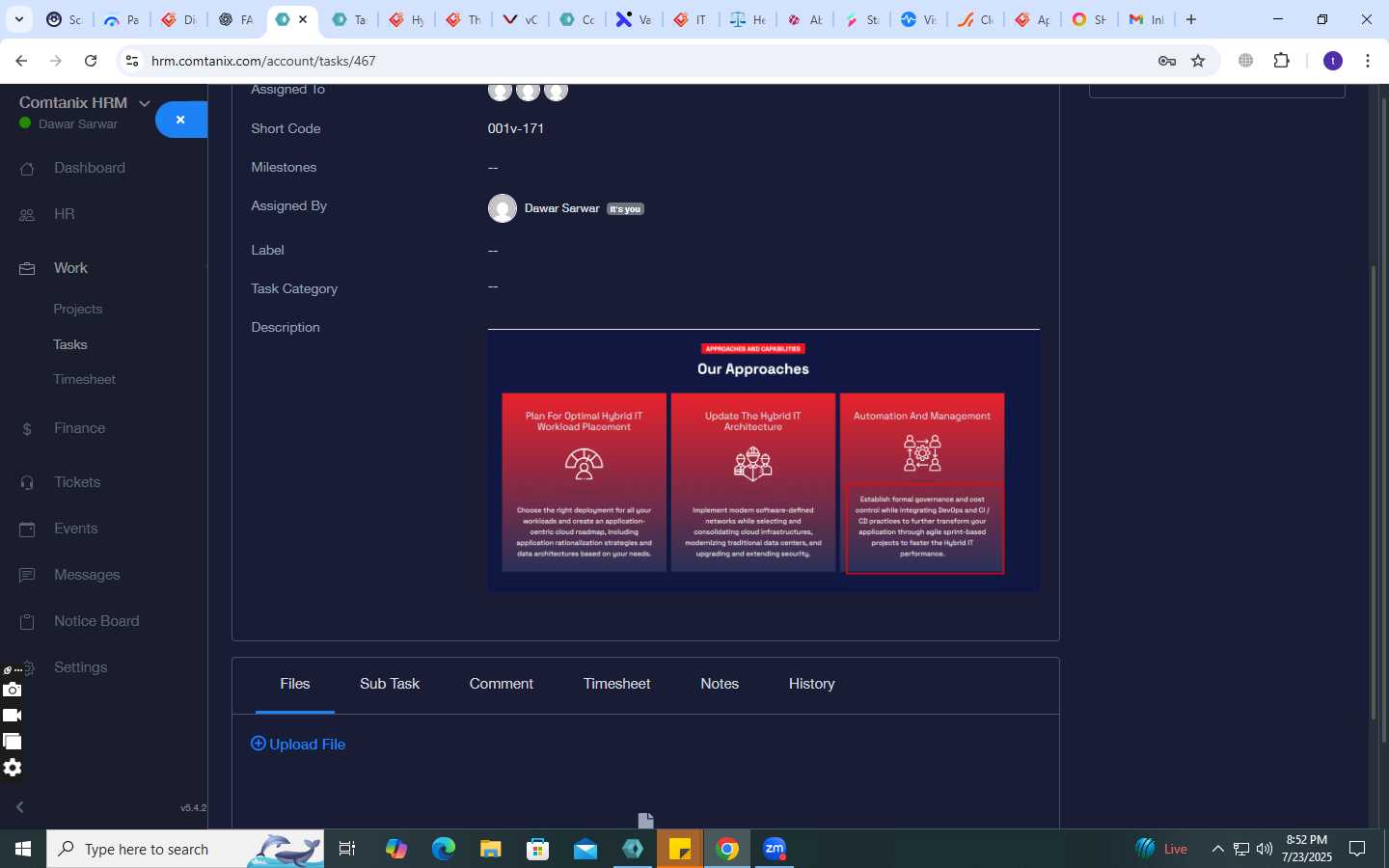Open the password key icon in address bar
The width and height of the screenshot is (1389, 868).
1166,61
